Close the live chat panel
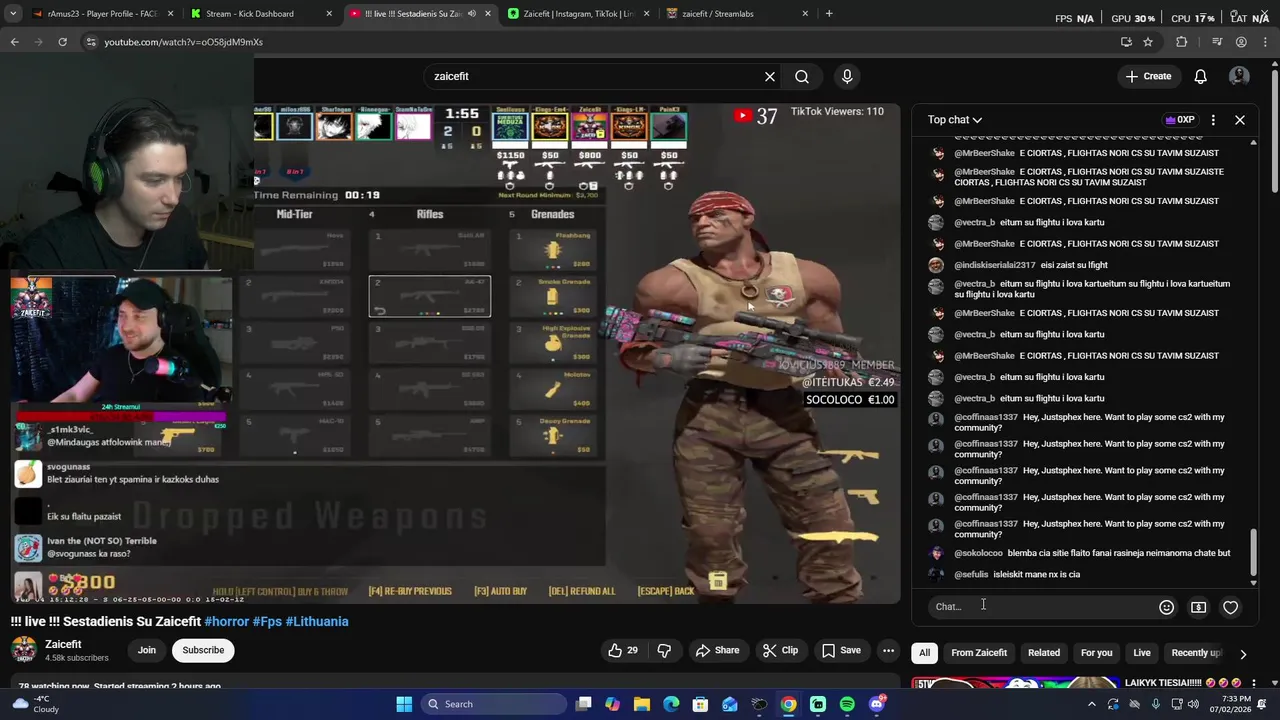Viewport: 1280px width, 720px height. click(1240, 120)
